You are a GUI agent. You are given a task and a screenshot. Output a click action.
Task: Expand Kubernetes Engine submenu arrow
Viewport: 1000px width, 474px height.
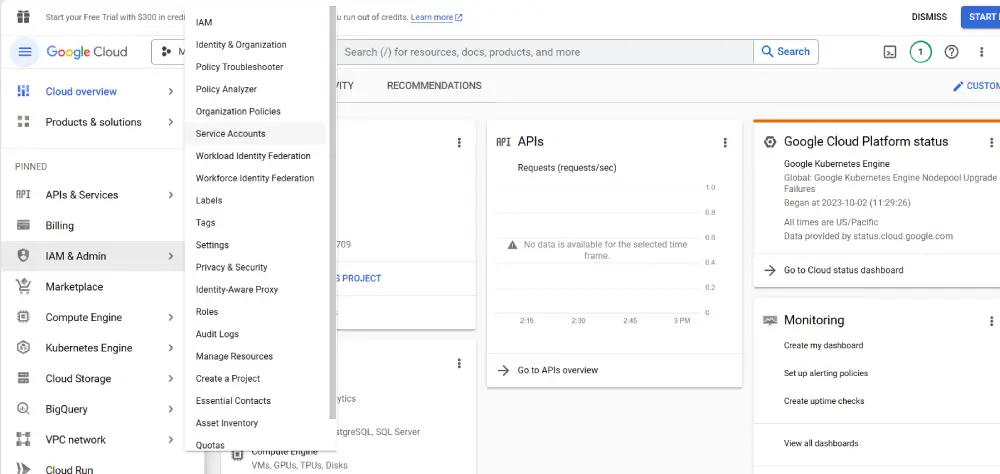click(170, 348)
